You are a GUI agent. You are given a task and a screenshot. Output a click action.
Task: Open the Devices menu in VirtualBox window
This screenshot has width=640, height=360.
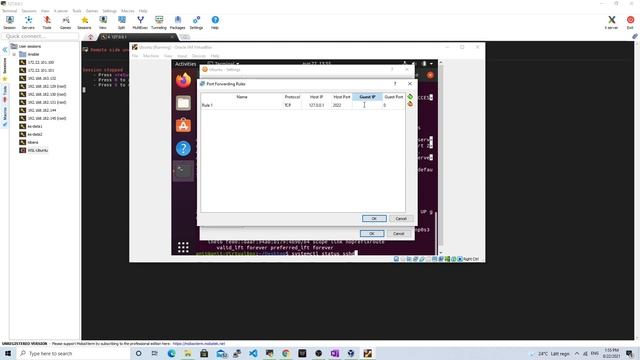coord(199,56)
